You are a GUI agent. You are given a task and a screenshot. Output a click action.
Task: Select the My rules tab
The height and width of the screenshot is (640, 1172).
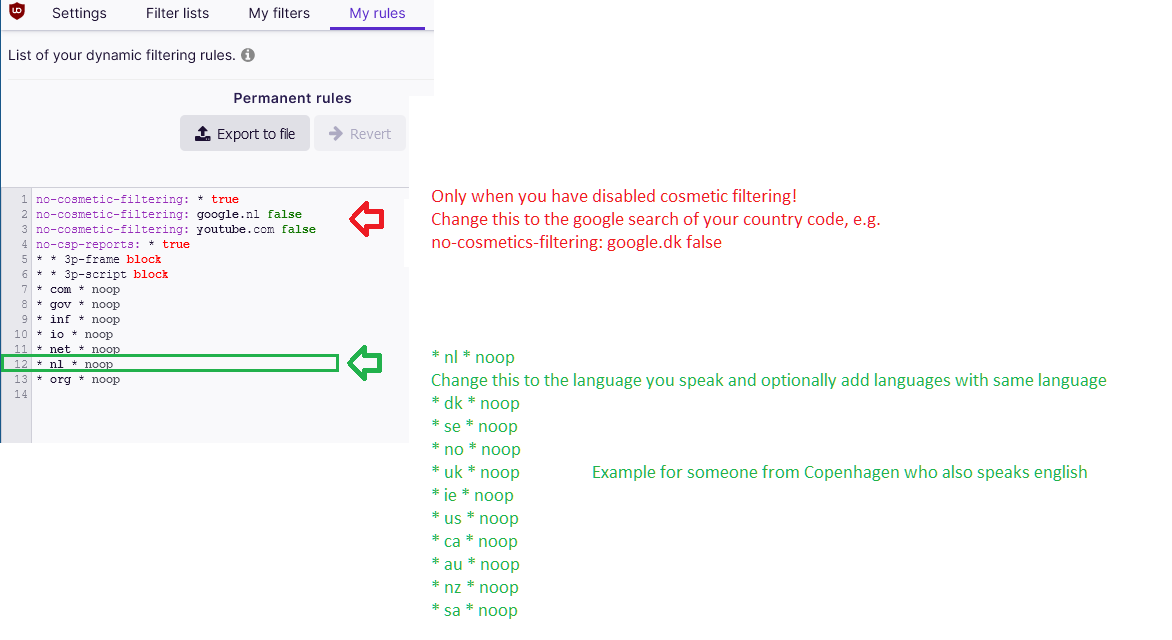(377, 14)
